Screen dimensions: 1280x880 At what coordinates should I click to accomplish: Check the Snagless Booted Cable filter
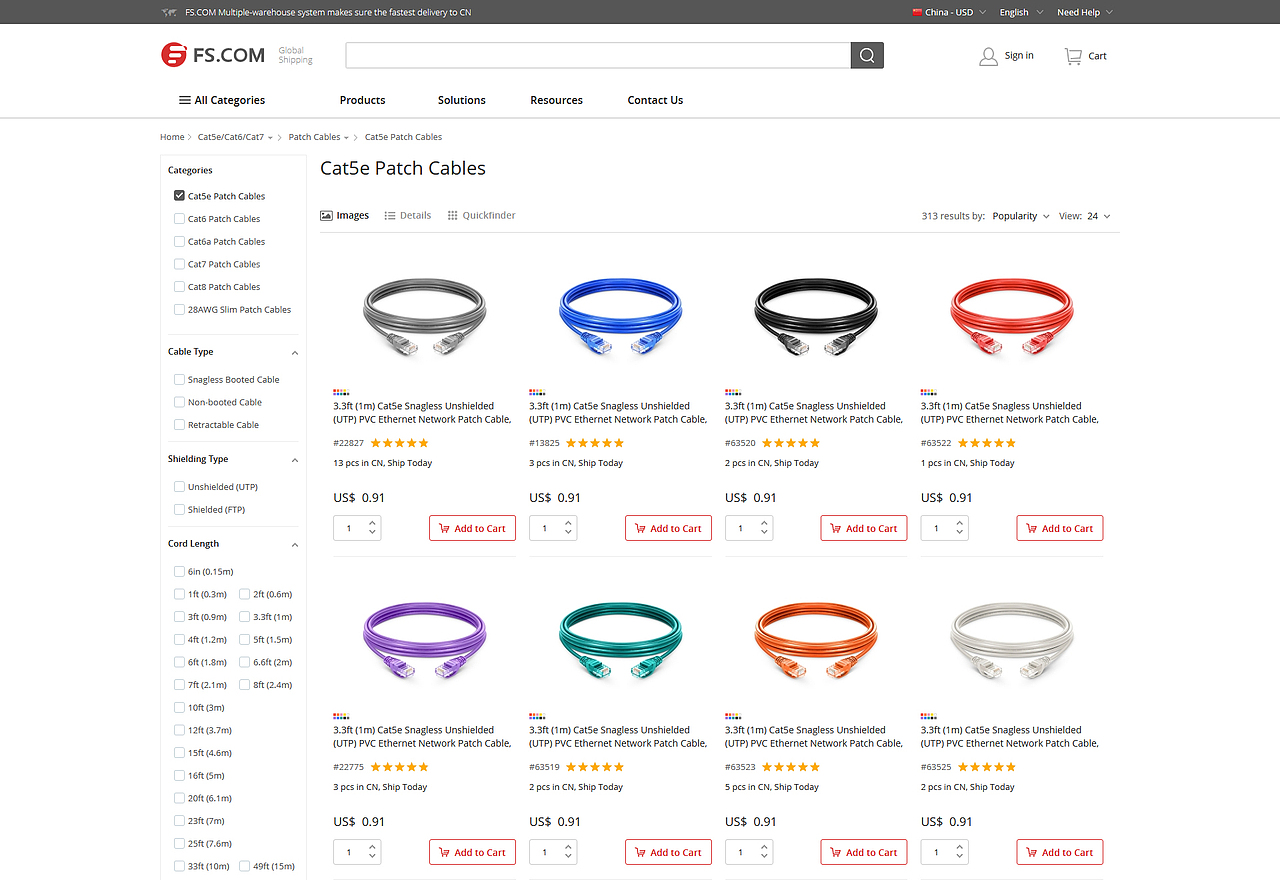179,380
